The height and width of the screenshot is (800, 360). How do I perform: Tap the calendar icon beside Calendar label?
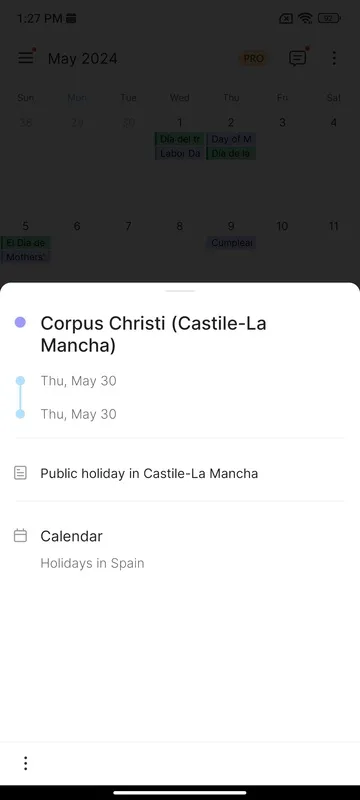20,536
